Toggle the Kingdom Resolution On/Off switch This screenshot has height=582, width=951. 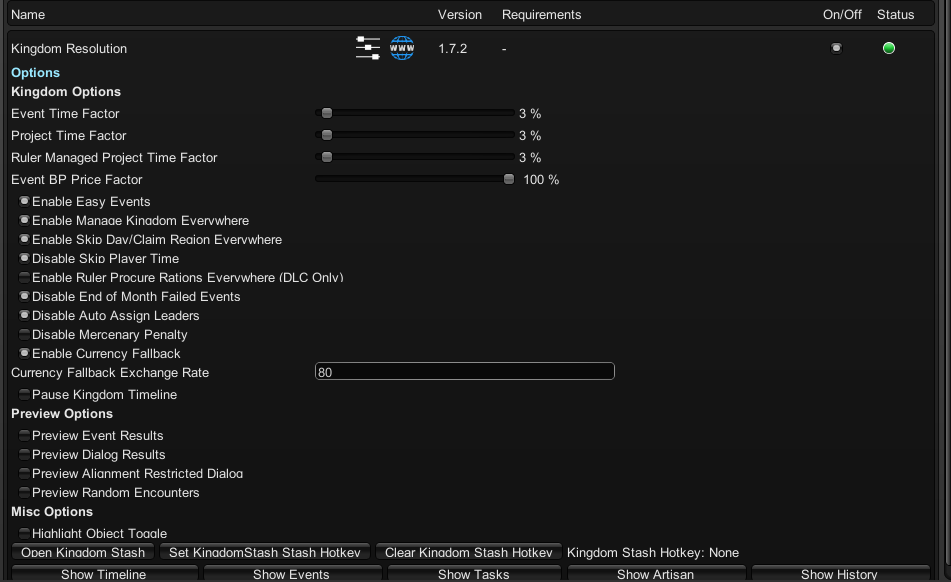[x=836, y=48]
